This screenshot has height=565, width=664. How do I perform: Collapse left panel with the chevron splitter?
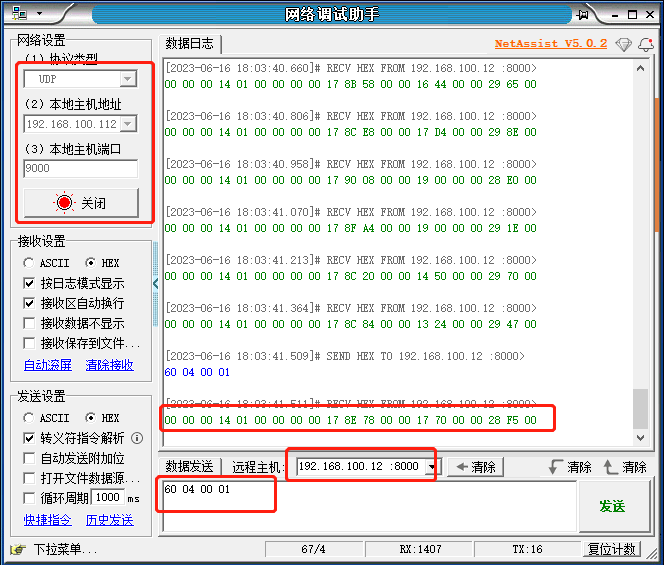tap(155, 283)
